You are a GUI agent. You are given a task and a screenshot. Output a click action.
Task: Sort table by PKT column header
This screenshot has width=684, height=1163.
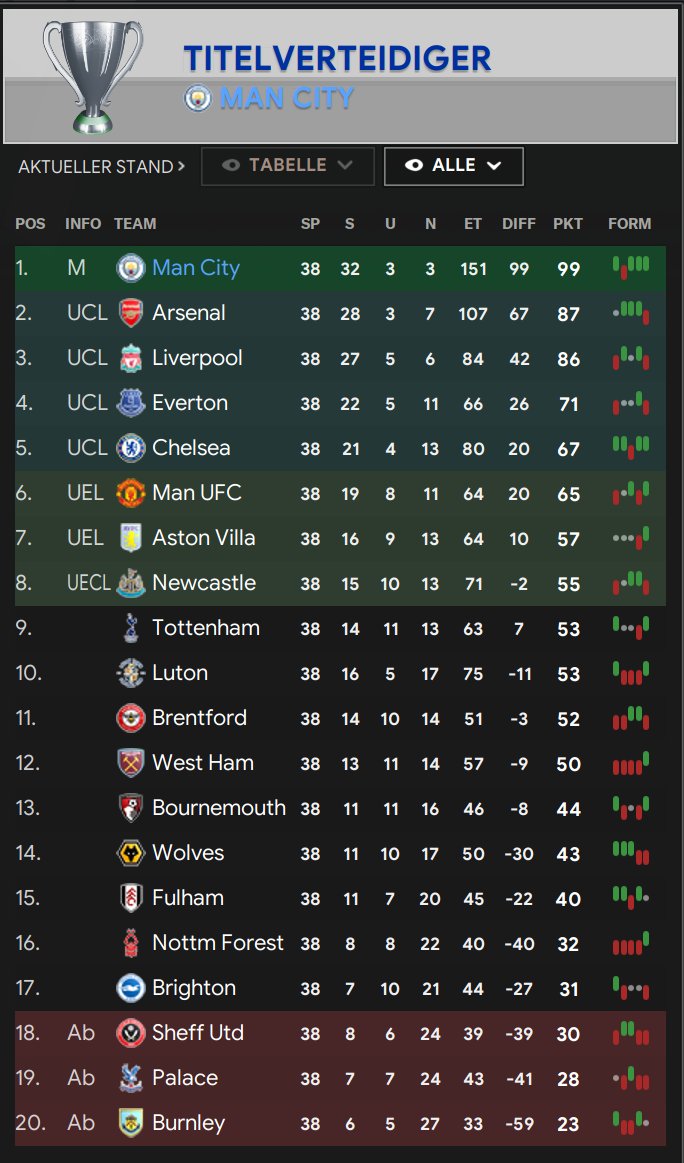[x=568, y=224]
